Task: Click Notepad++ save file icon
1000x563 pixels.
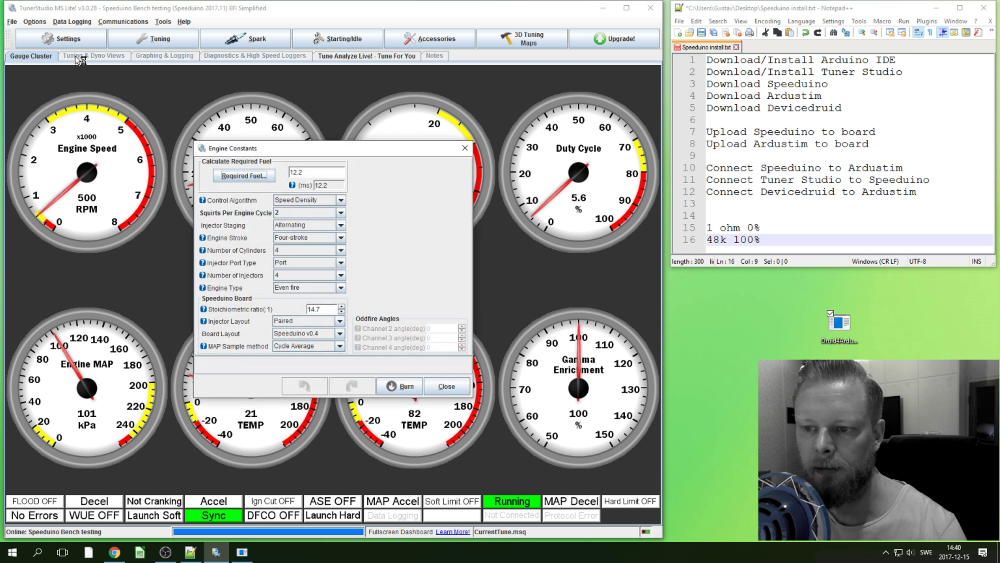Action: click(x=701, y=33)
